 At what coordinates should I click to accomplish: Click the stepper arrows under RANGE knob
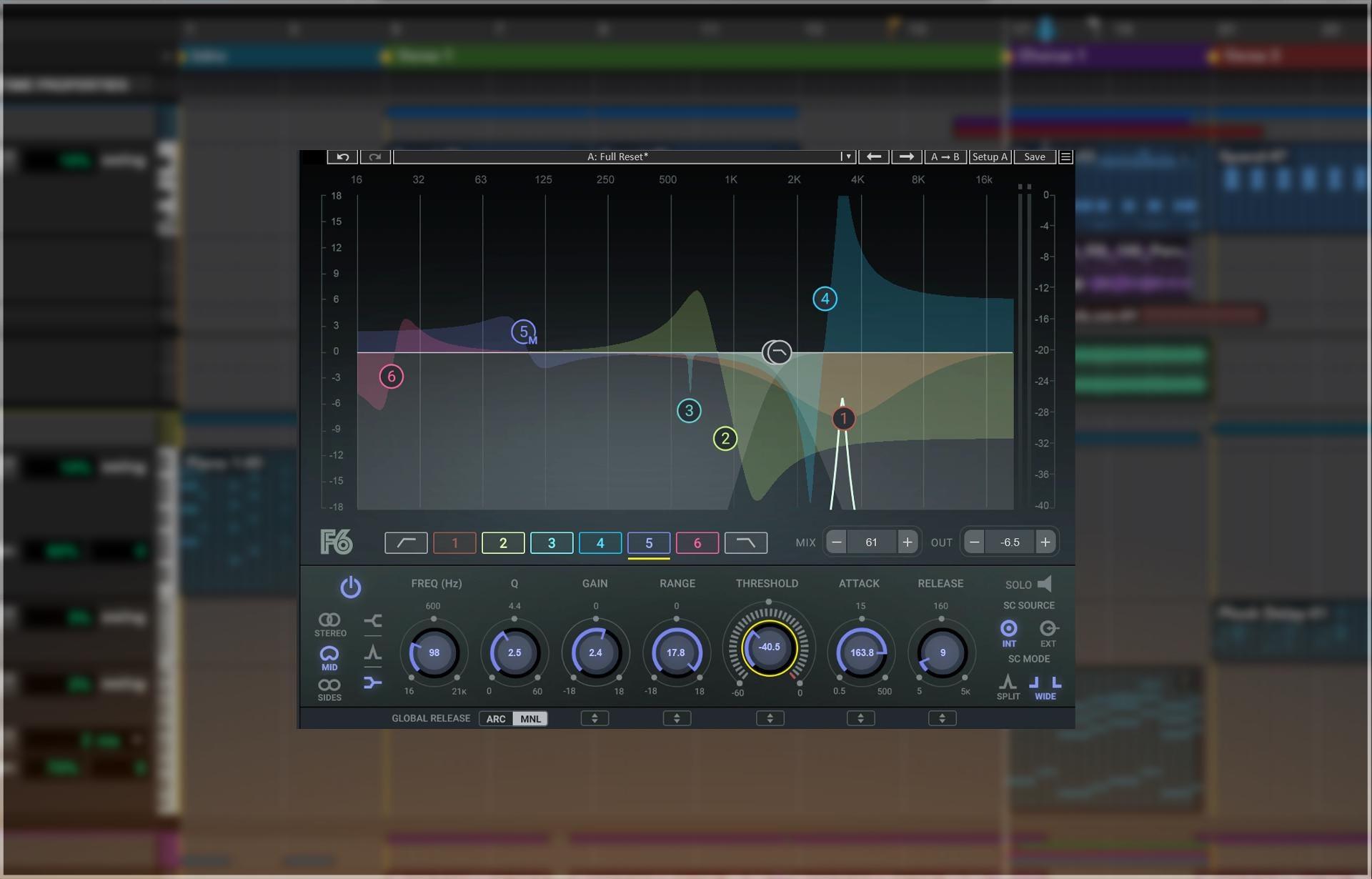click(677, 718)
